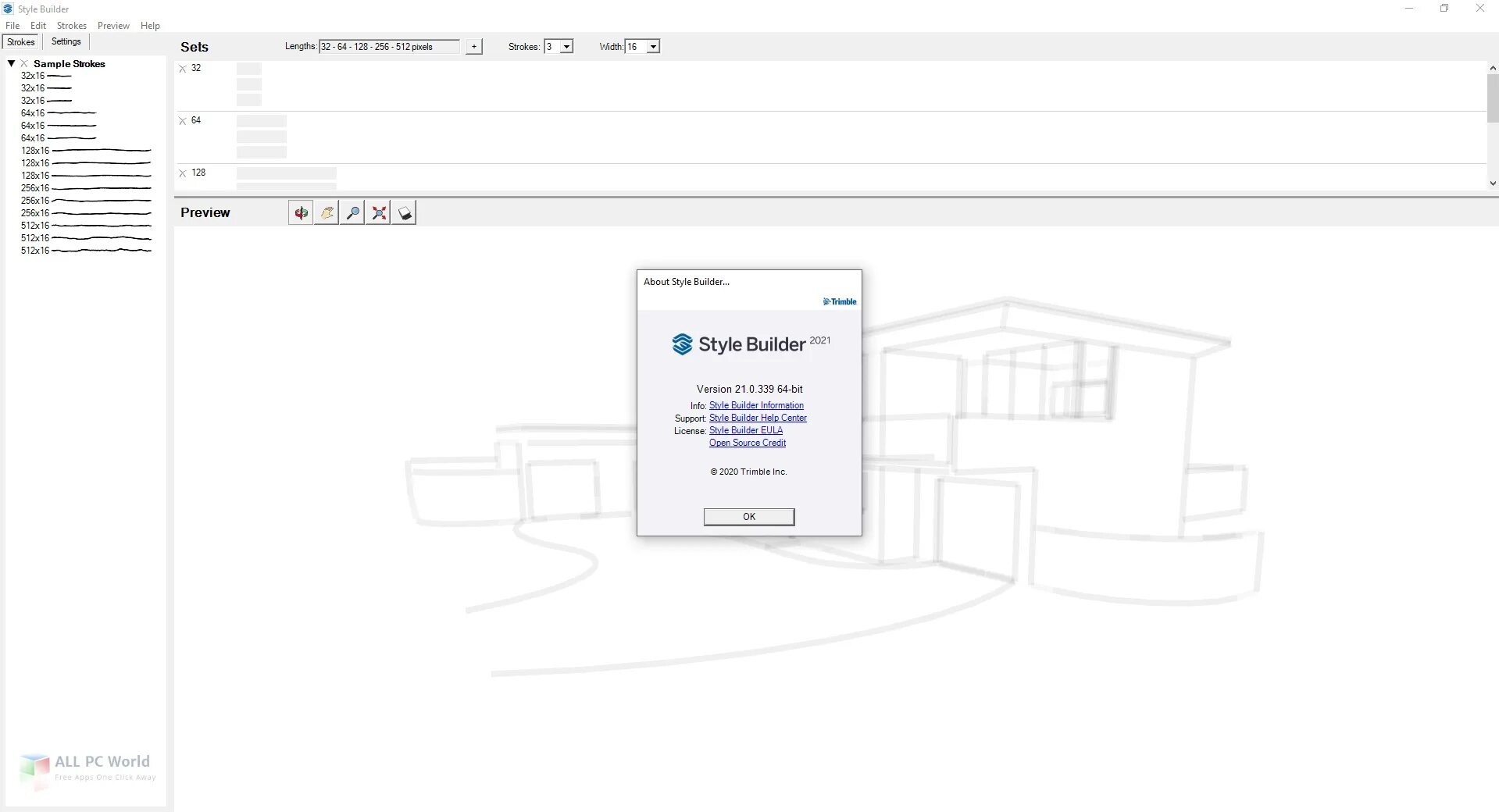Click the Sets panel scrollbar up arrow
1499x812 pixels.
[x=1493, y=68]
